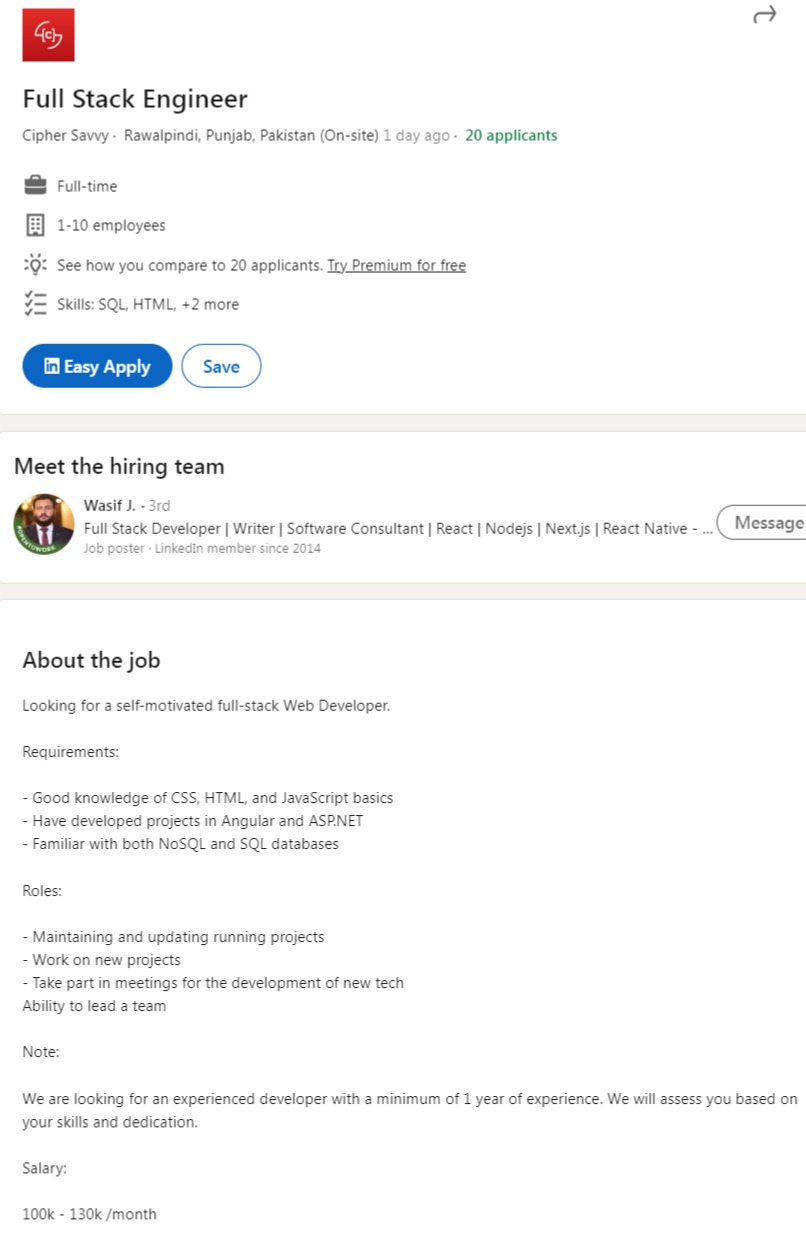Click the briefcase icon beside Full-time
806x1237 pixels.
[x=35, y=186]
